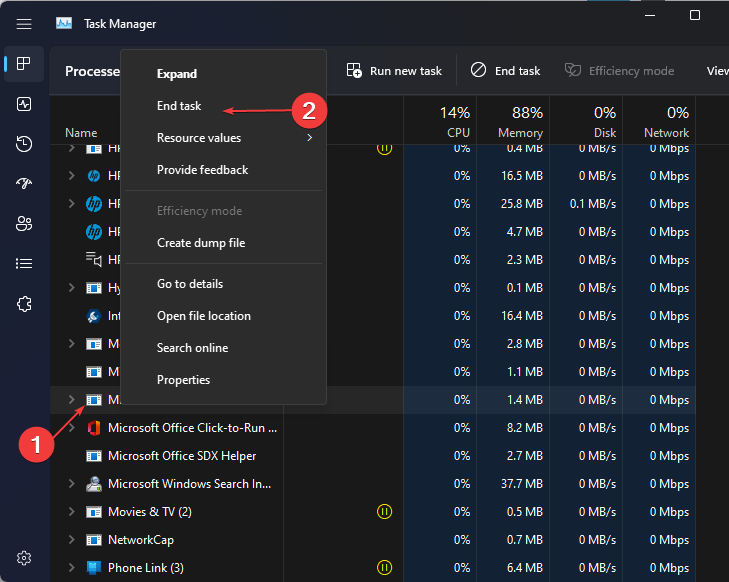Open the Services page in sidebar
Image resolution: width=729 pixels, height=582 pixels.
click(x=24, y=304)
